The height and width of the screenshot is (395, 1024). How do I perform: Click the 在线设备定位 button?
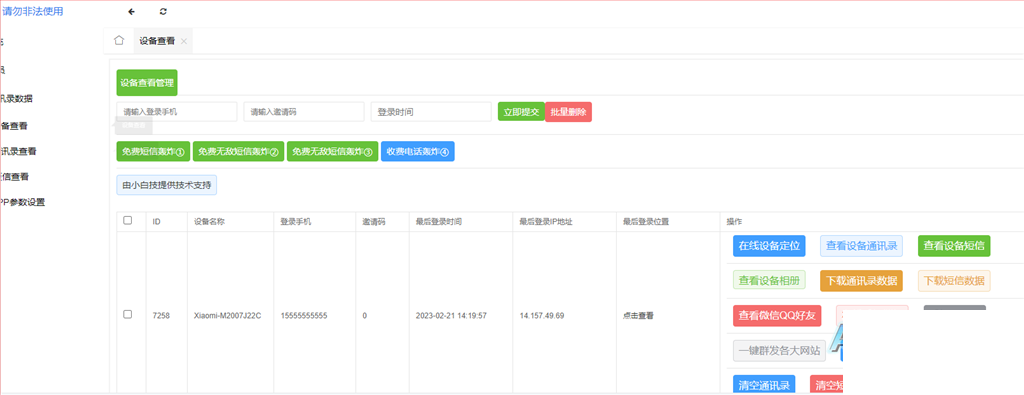pyautogui.click(x=769, y=246)
